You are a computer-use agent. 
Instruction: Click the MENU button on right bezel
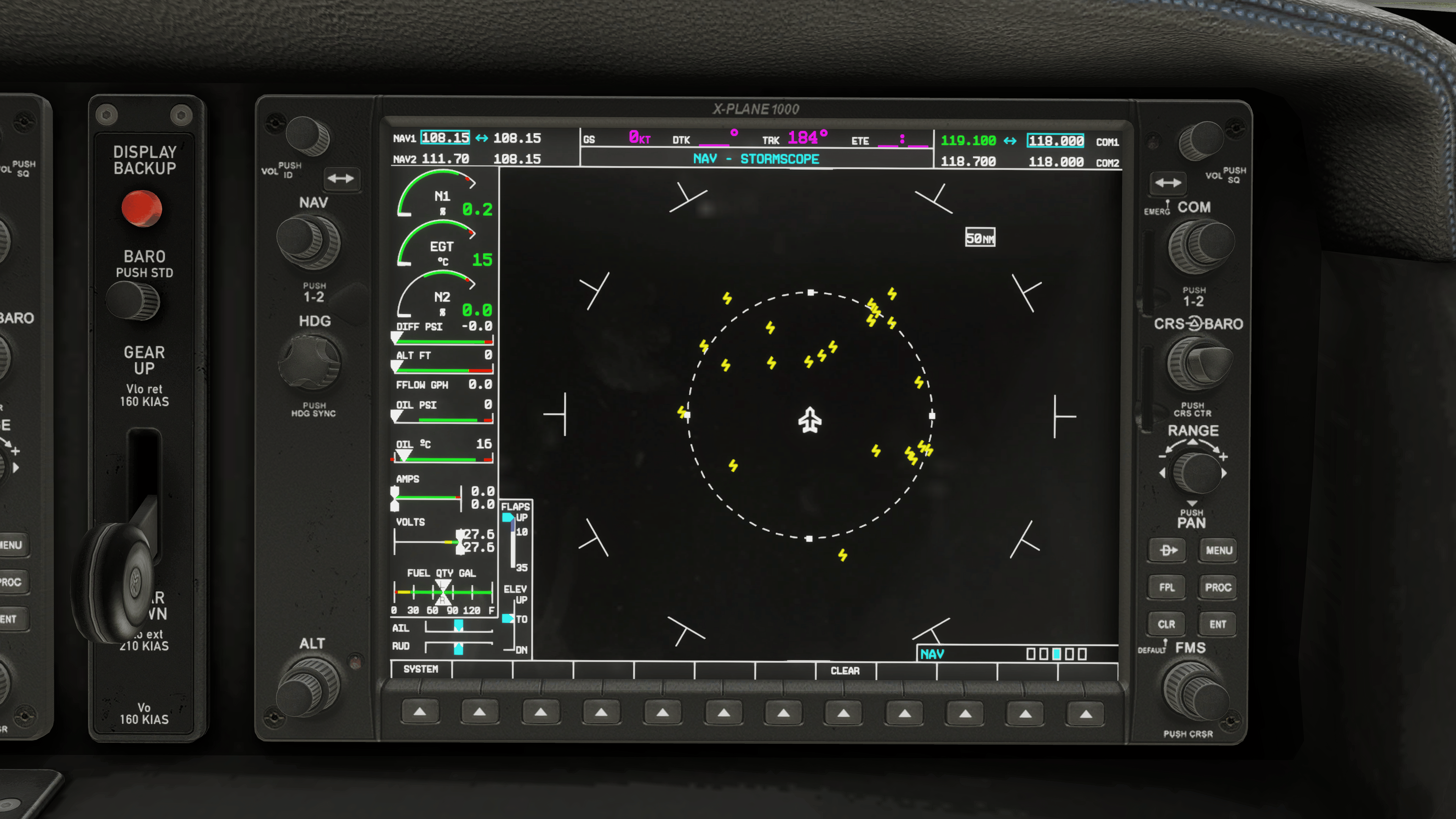tap(1218, 550)
